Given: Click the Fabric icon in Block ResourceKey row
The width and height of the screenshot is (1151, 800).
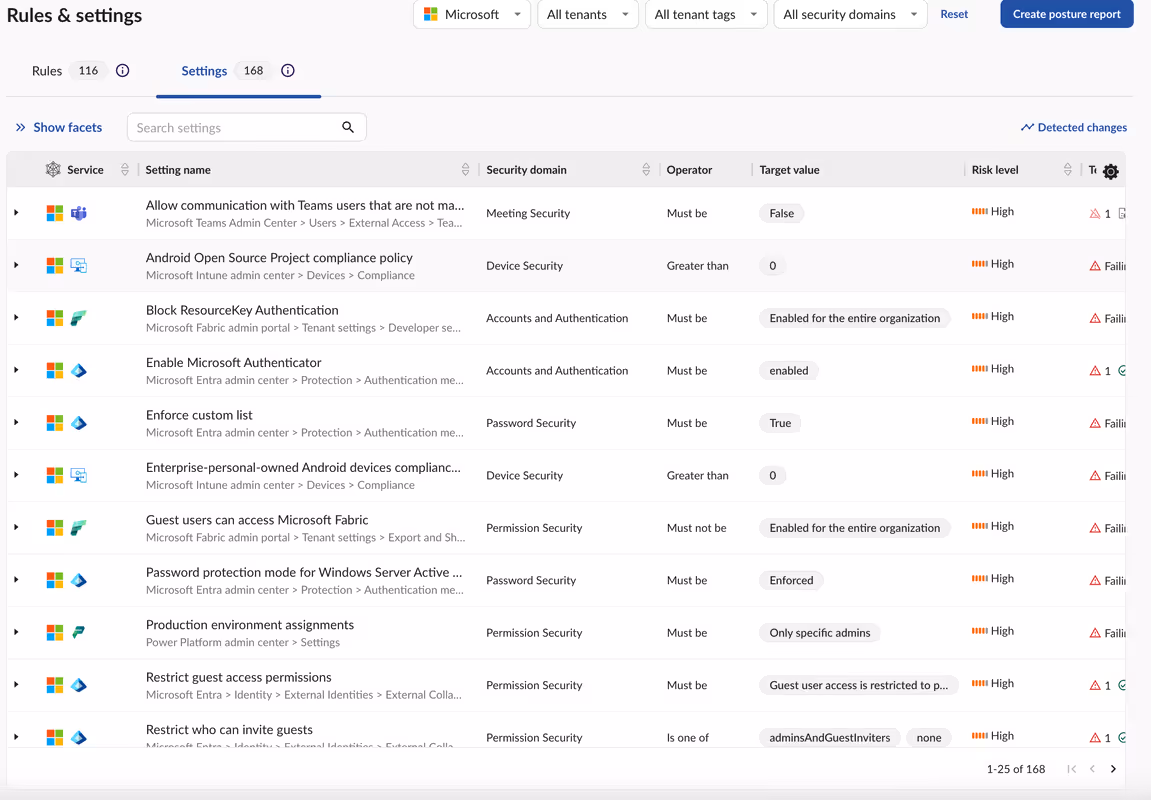Looking at the screenshot, I should 79,318.
